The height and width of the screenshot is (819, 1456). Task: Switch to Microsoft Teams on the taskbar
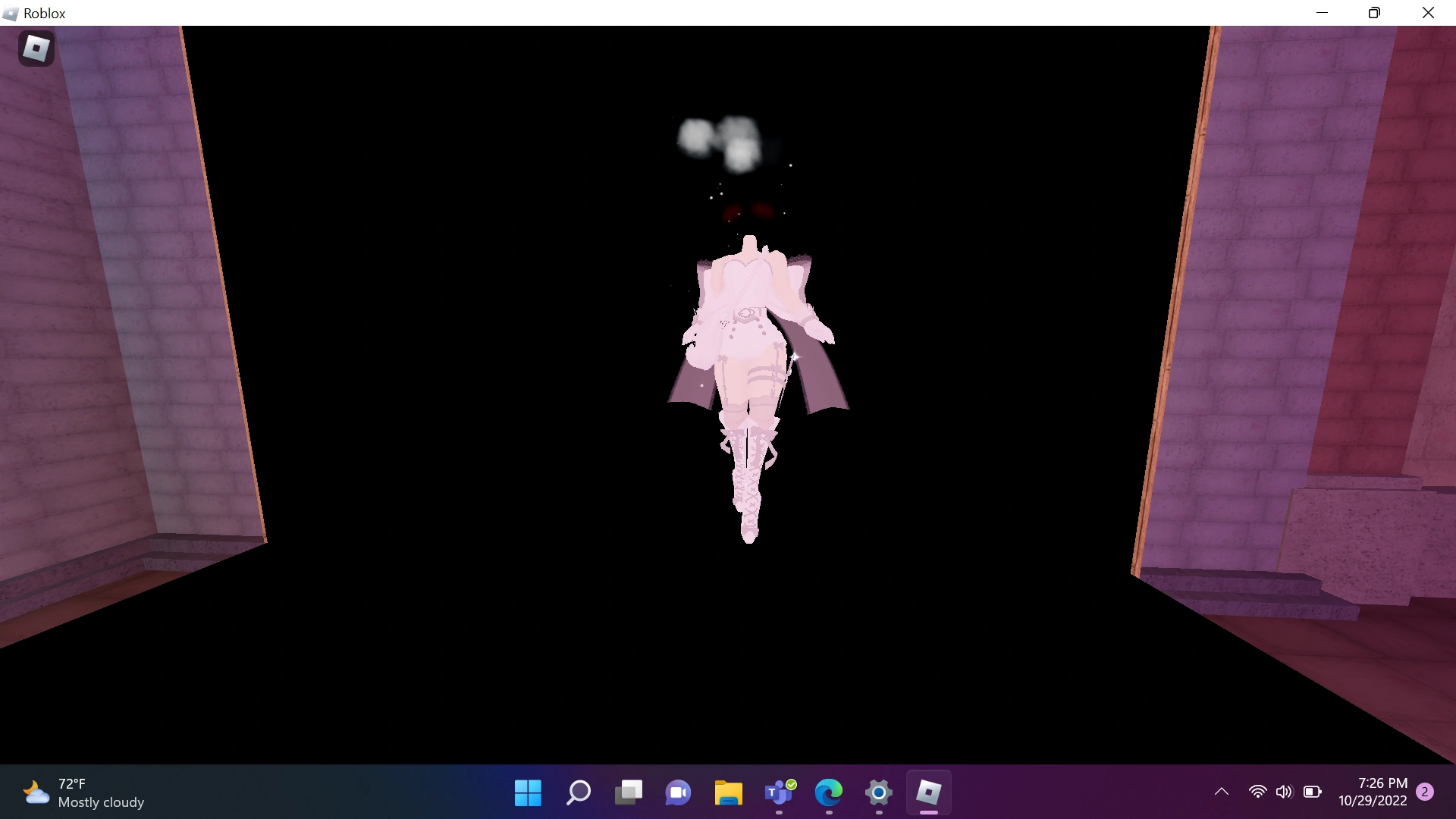(x=779, y=793)
